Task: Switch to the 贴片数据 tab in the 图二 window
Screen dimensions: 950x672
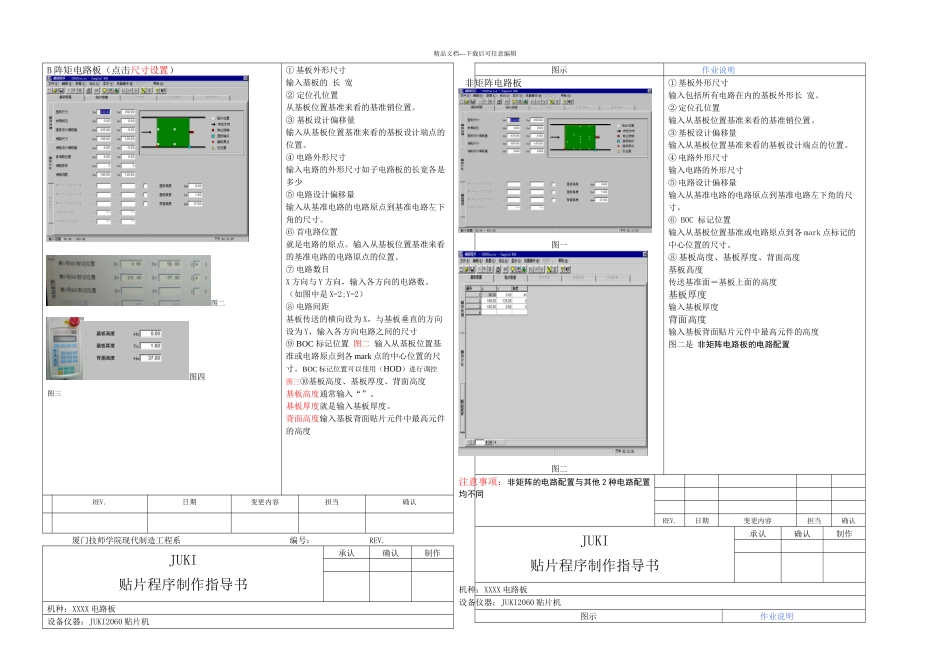Action: point(510,278)
